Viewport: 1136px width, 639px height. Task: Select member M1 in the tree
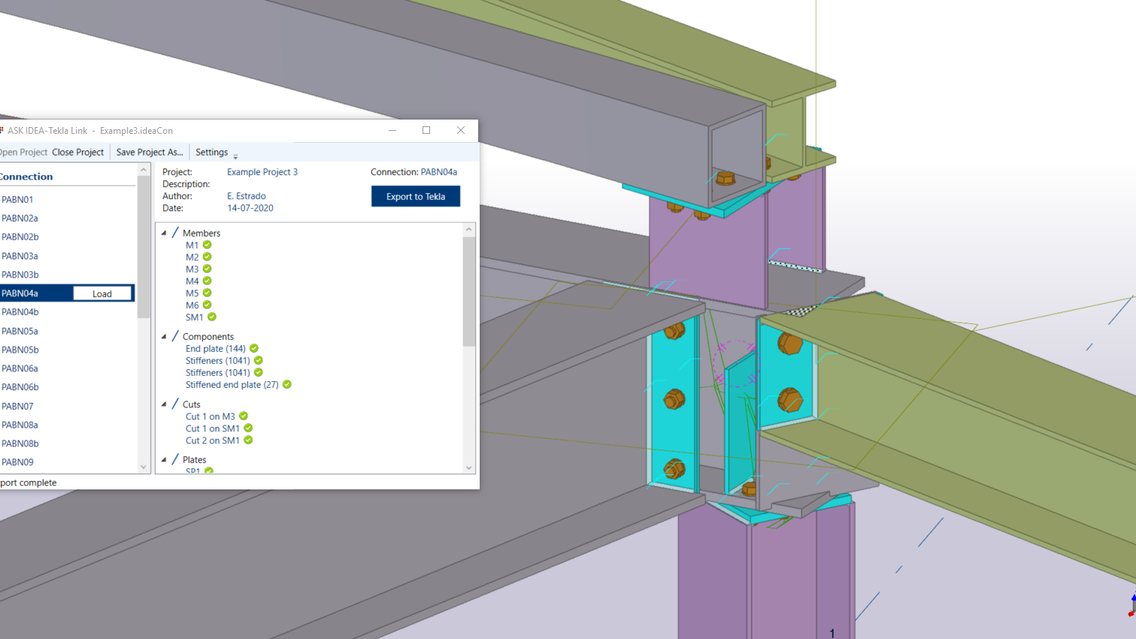(192, 245)
